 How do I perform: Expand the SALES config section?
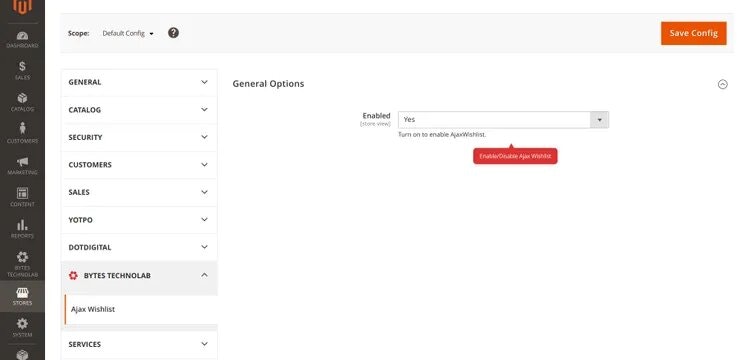[139, 192]
